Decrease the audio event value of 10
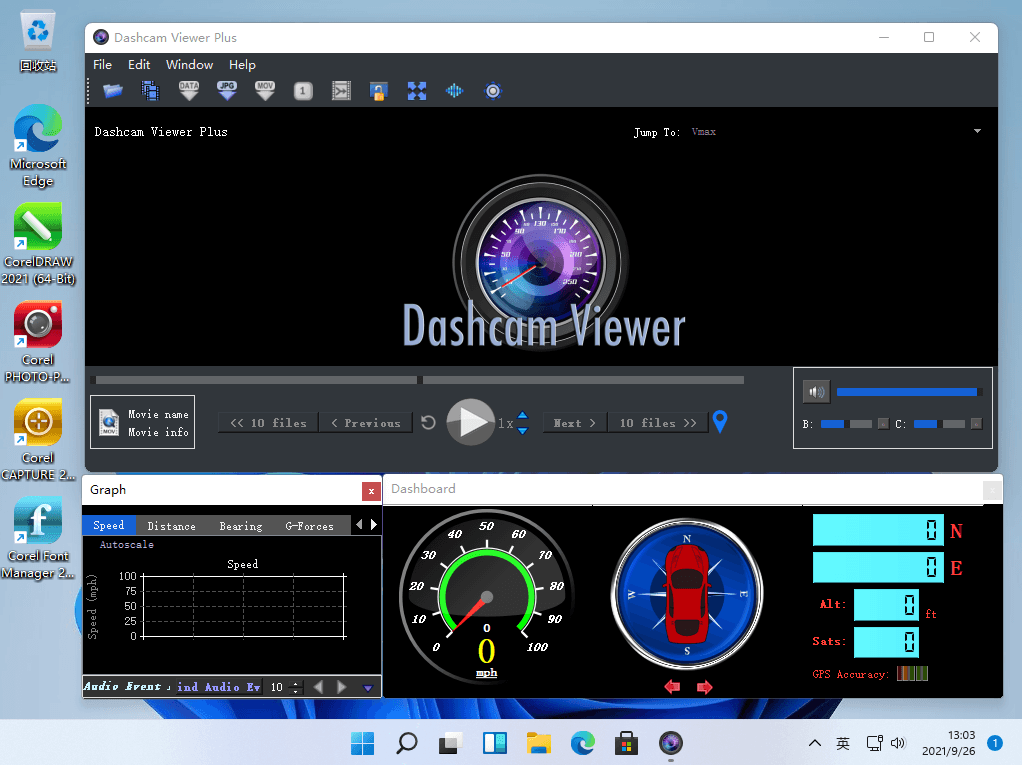 [x=297, y=691]
